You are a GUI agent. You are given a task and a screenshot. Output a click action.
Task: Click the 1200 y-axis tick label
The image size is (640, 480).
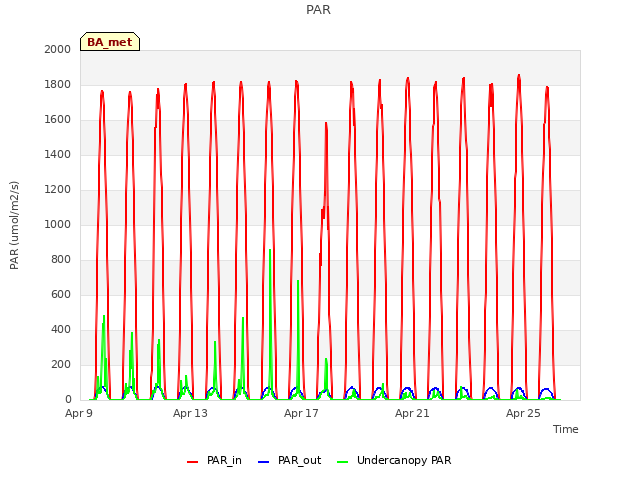click(x=58, y=190)
